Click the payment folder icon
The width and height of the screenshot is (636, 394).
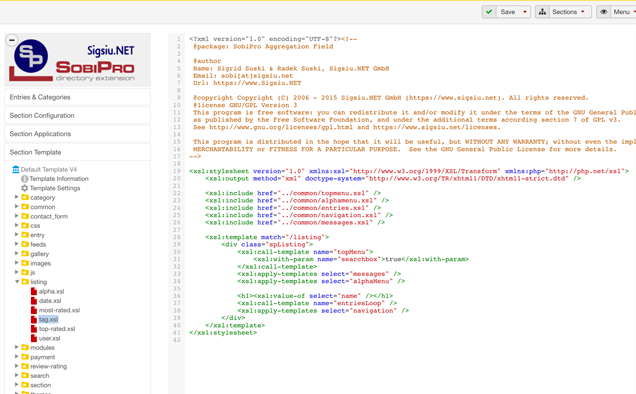coord(25,357)
